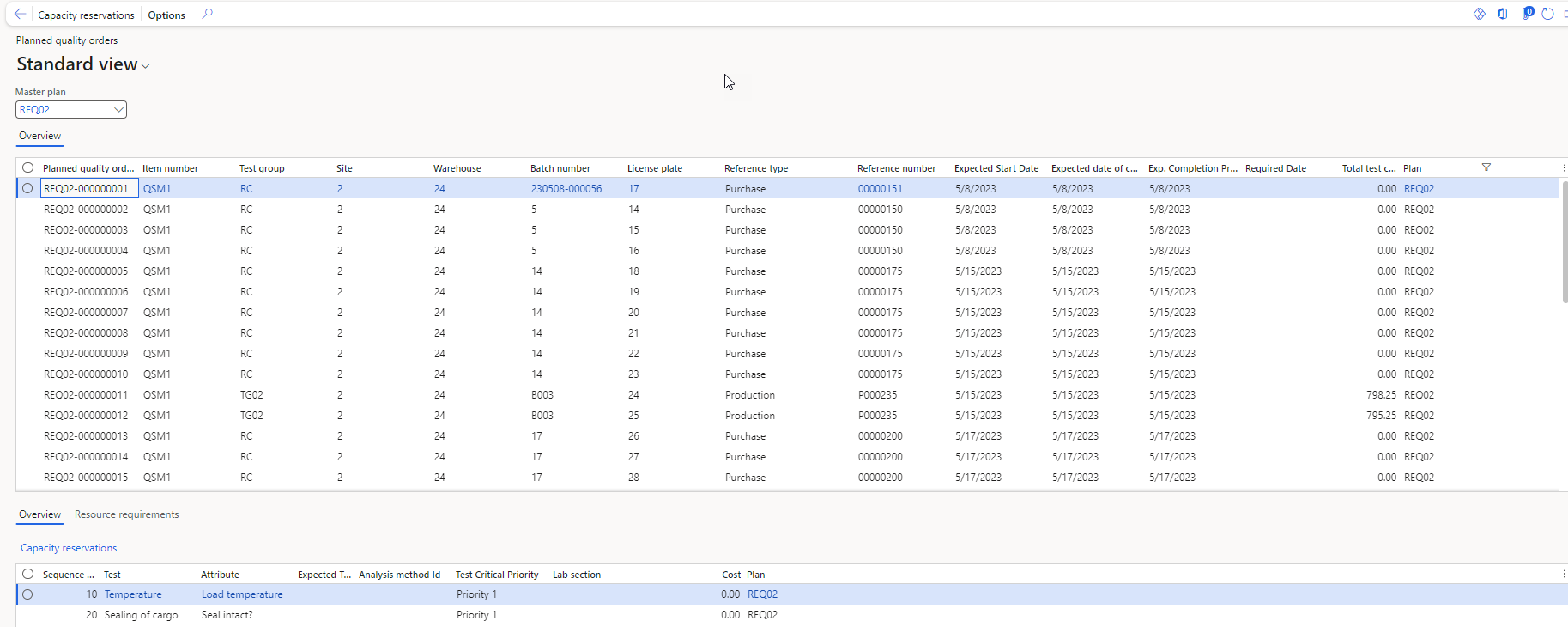This screenshot has width=1568, height=627.
Task: Open the Master plan dropdown
Action: click(118, 110)
